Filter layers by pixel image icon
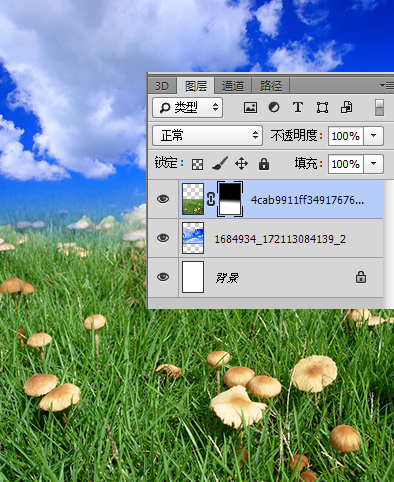Screen dimensions: 394x482 (250, 107)
